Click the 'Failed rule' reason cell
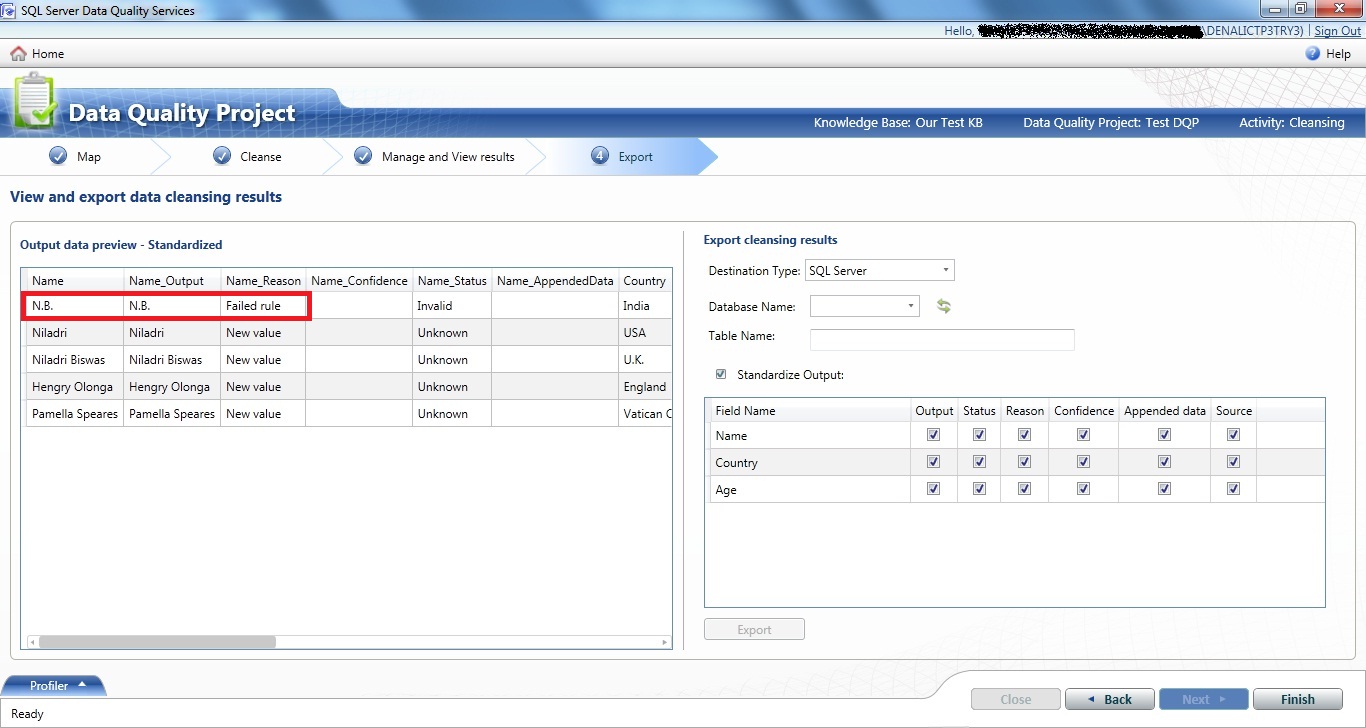Viewport: 1366px width, 728px height. (x=263, y=306)
